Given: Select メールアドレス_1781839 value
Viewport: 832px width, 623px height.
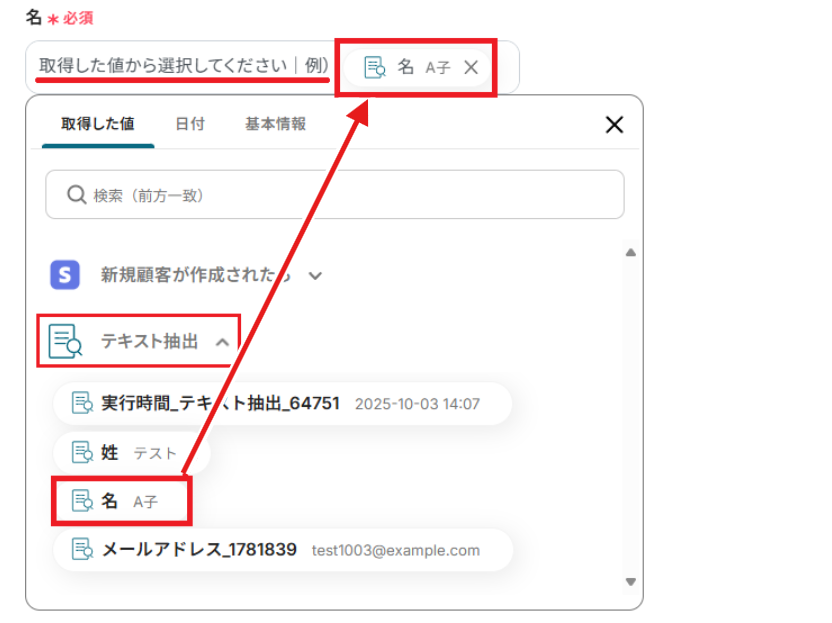Looking at the screenshot, I should 282,550.
